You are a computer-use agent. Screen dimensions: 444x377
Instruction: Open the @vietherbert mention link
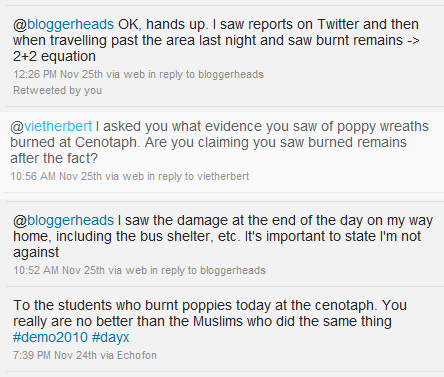(51, 127)
